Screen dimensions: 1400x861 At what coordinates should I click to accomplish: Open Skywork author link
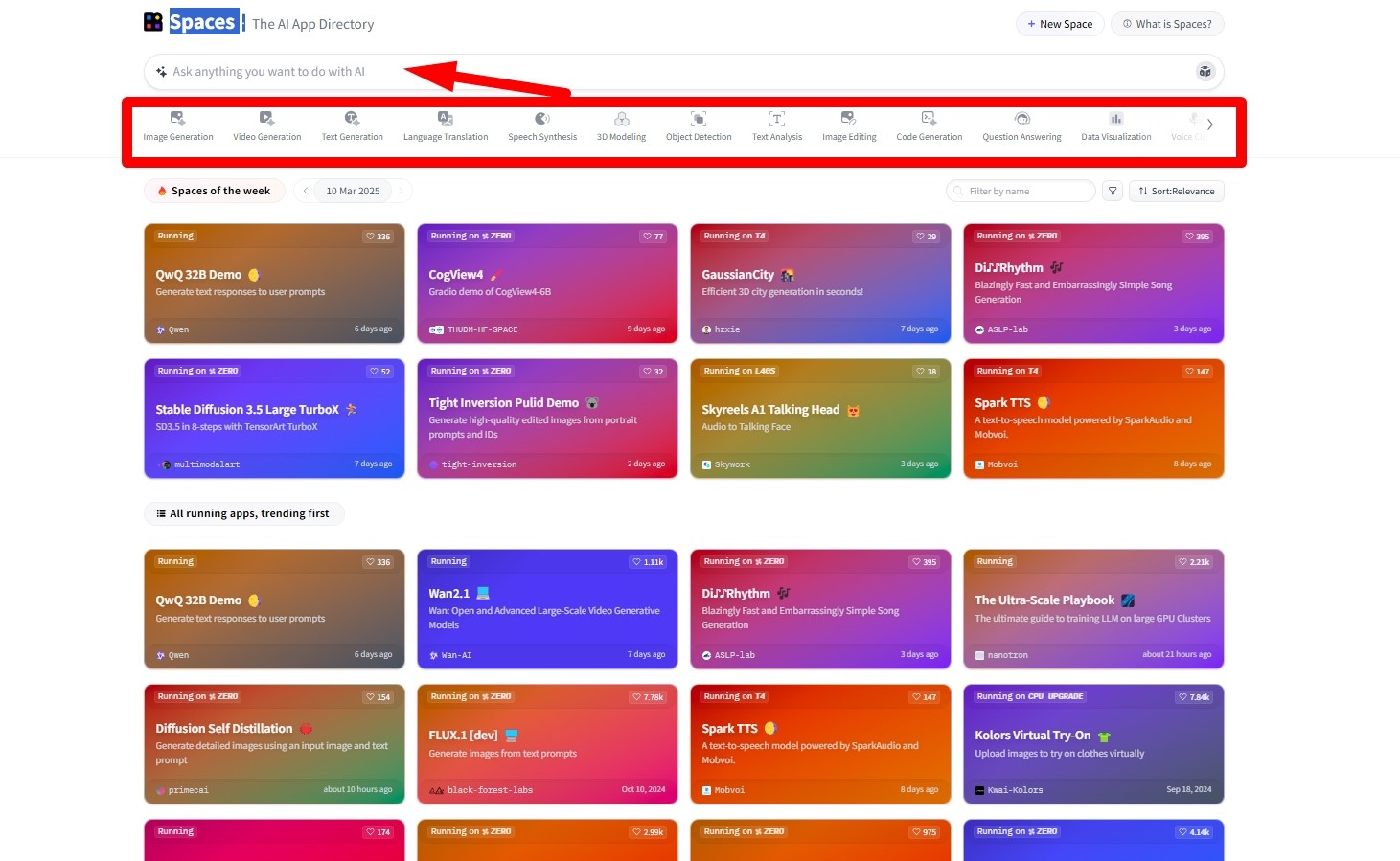(725, 464)
